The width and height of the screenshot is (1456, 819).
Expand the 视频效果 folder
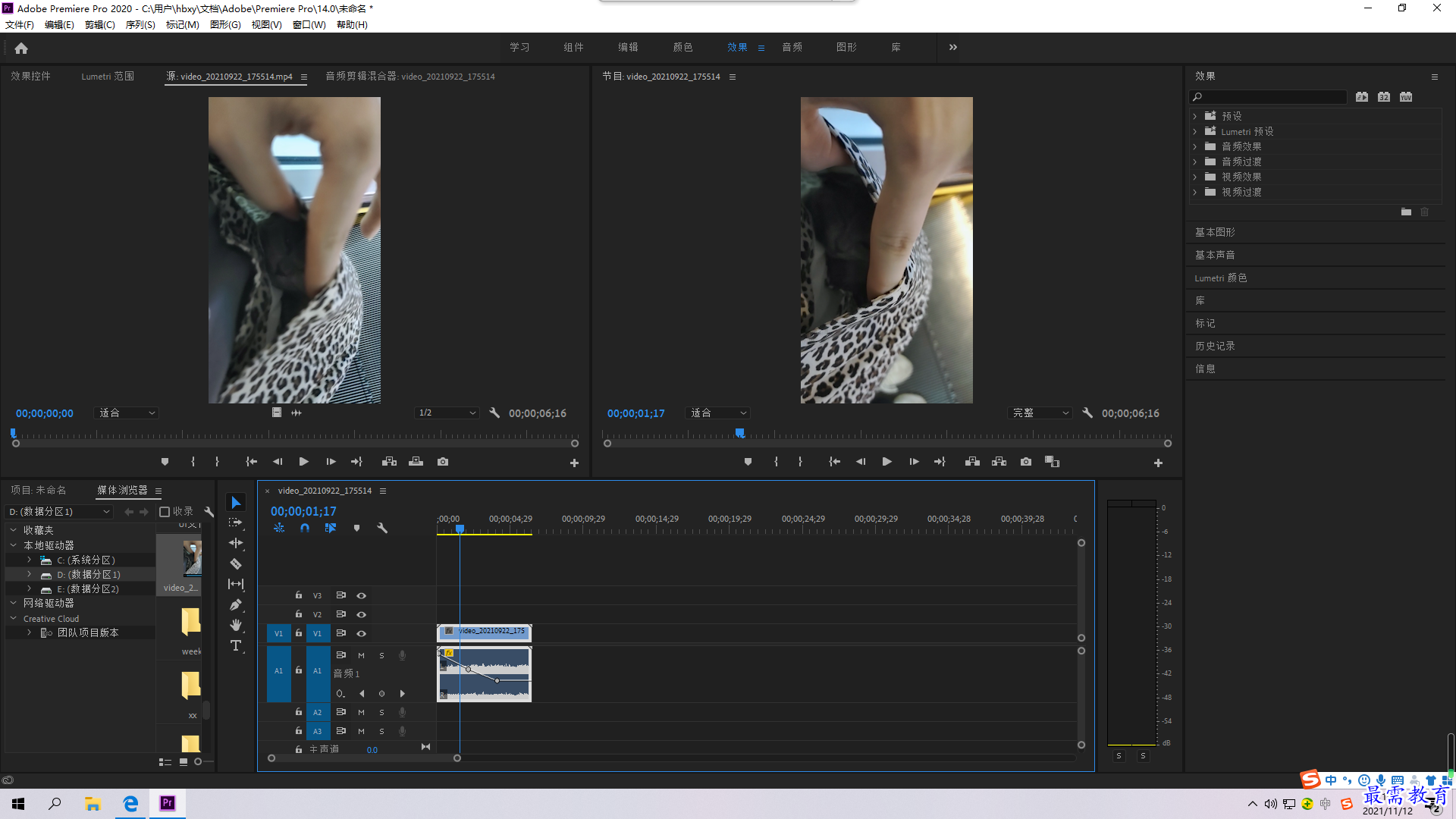[x=1195, y=177]
